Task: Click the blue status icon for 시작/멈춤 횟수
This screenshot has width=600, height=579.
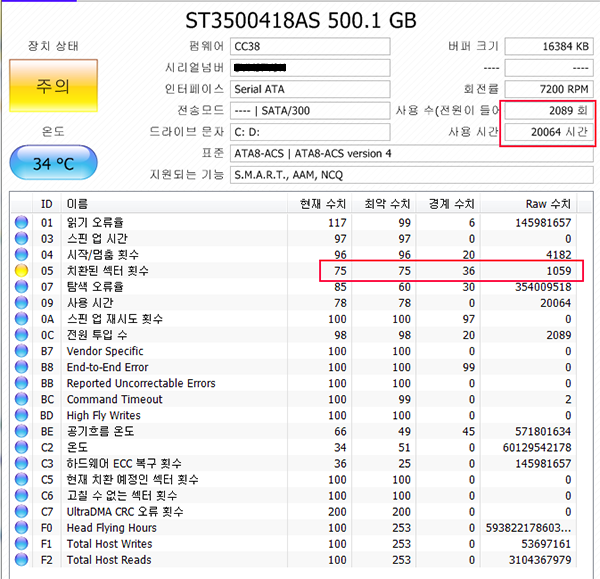Action: point(21,254)
